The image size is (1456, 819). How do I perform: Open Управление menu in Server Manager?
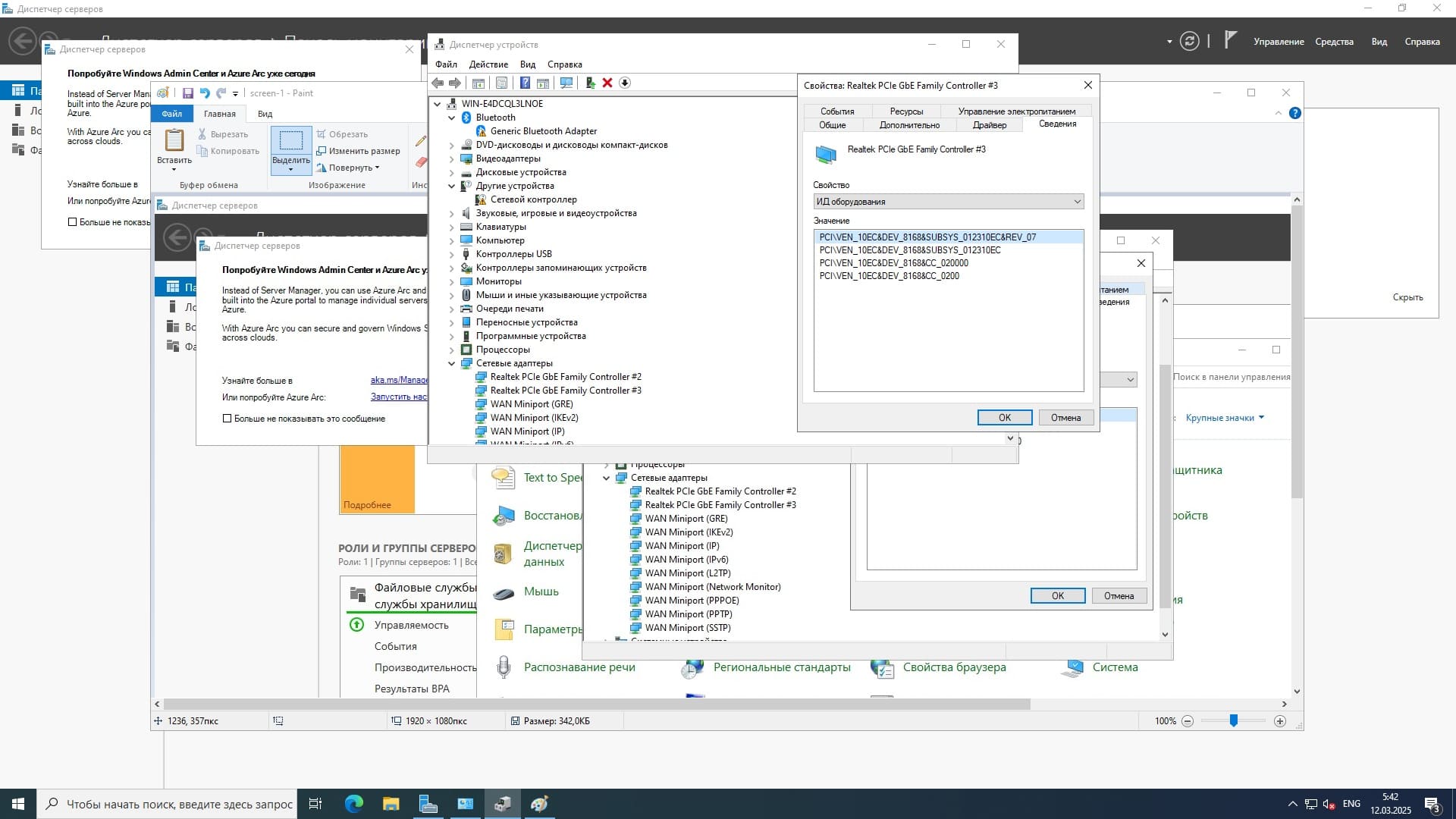(1279, 42)
